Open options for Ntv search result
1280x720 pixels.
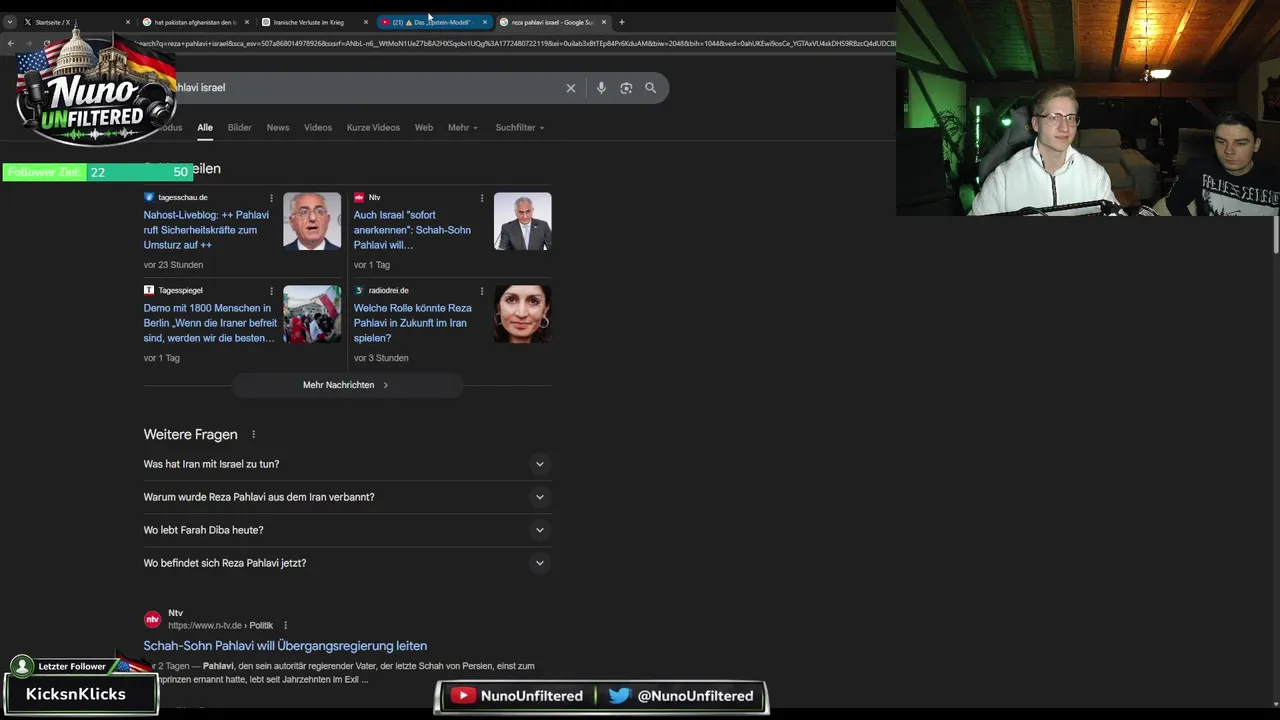coord(285,626)
